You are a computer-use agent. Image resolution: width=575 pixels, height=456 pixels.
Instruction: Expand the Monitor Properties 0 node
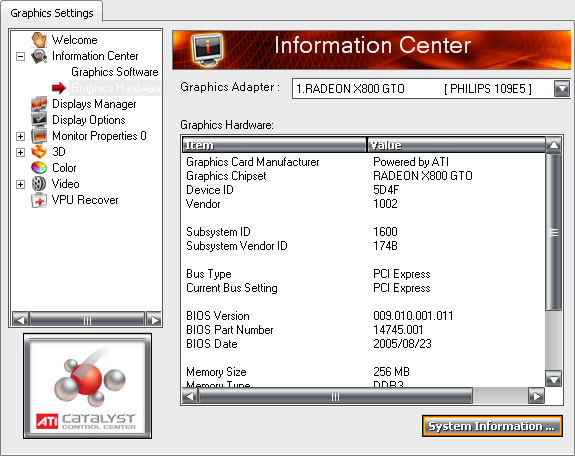pos(21,136)
